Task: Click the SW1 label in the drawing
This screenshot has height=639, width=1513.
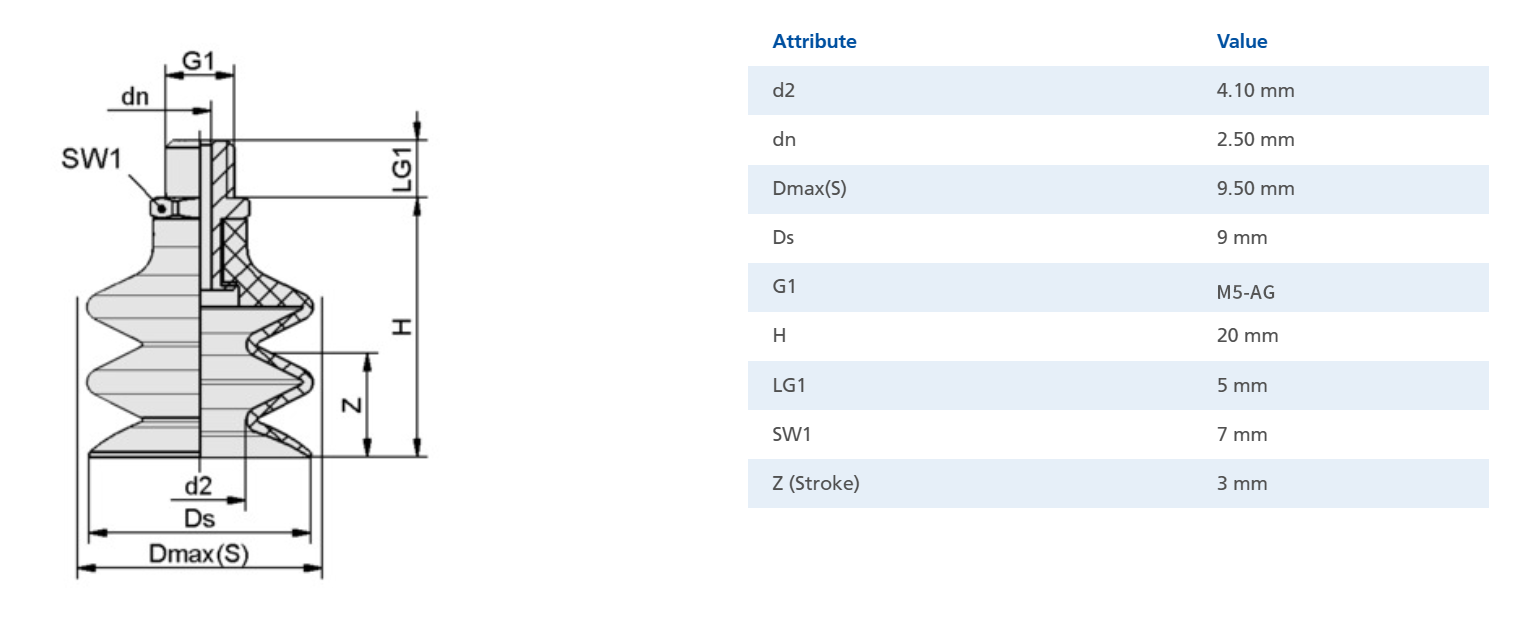Action: pyautogui.click(x=91, y=159)
